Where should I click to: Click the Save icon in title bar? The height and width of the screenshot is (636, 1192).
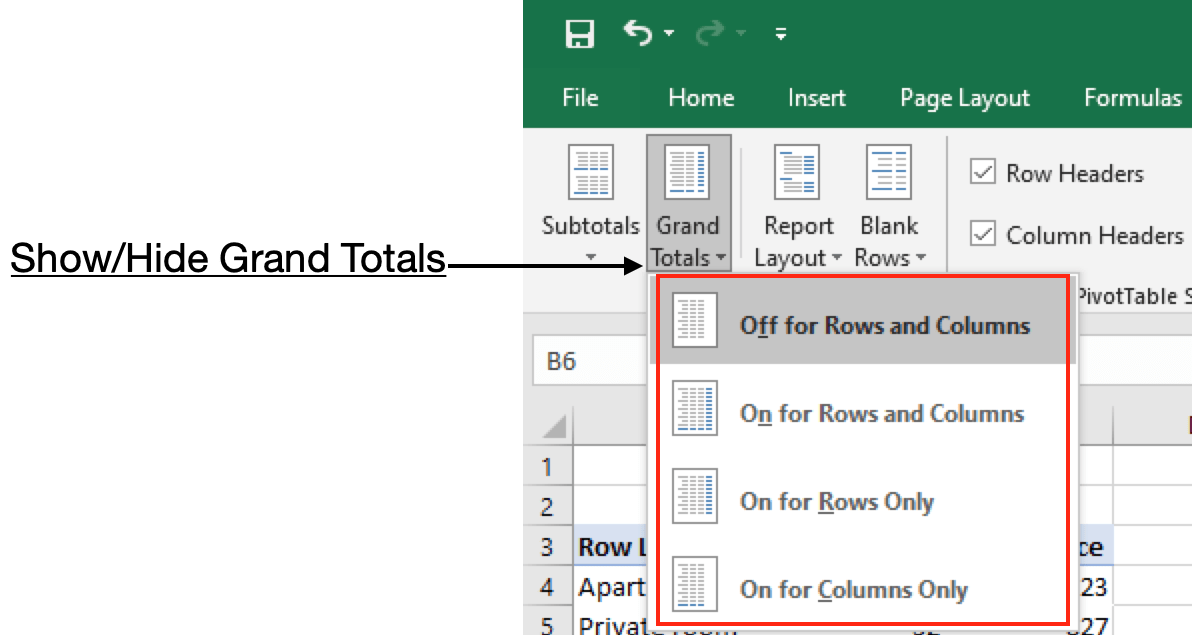tap(579, 34)
